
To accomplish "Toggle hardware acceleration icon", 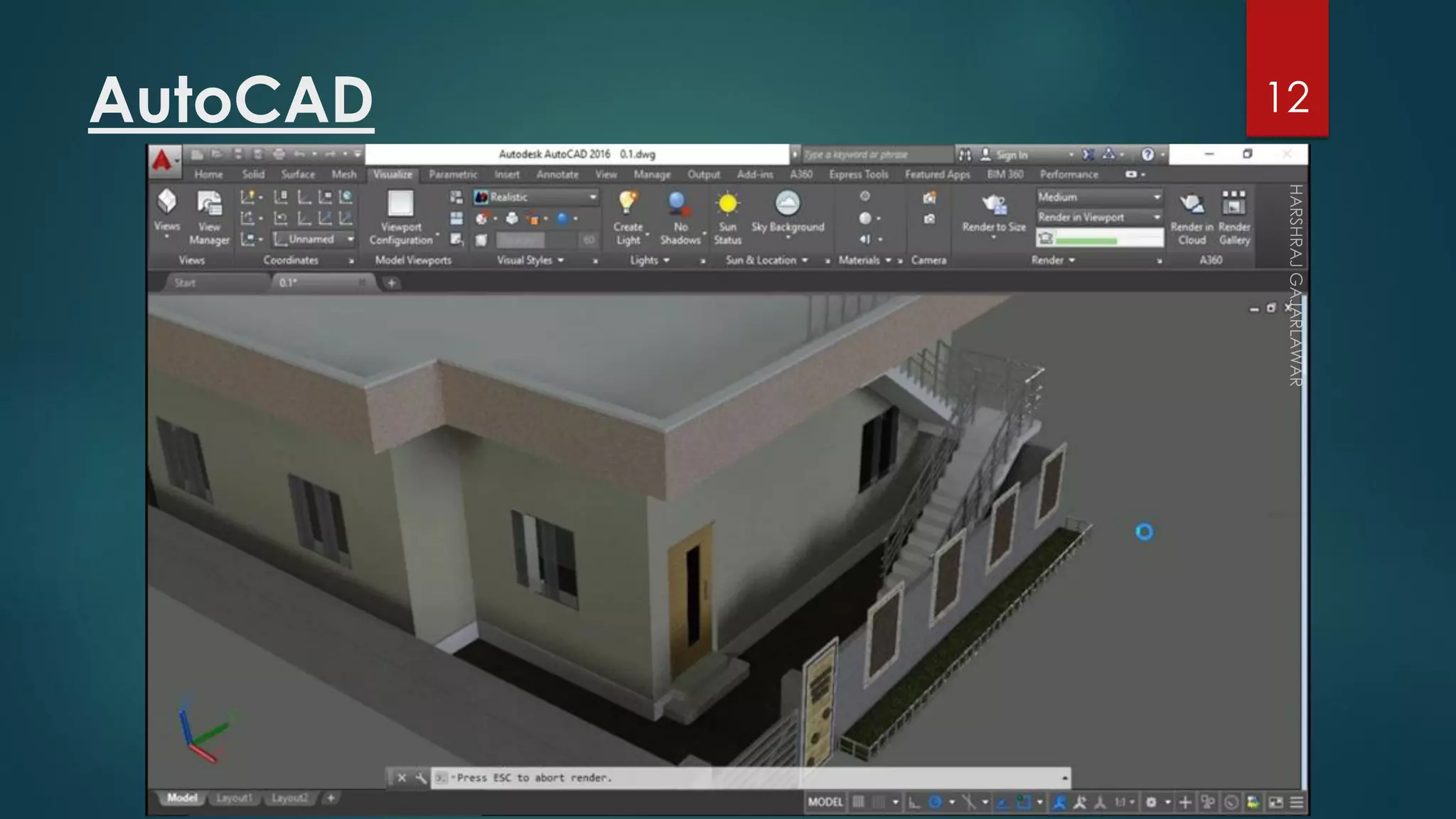I will [x=1231, y=802].
